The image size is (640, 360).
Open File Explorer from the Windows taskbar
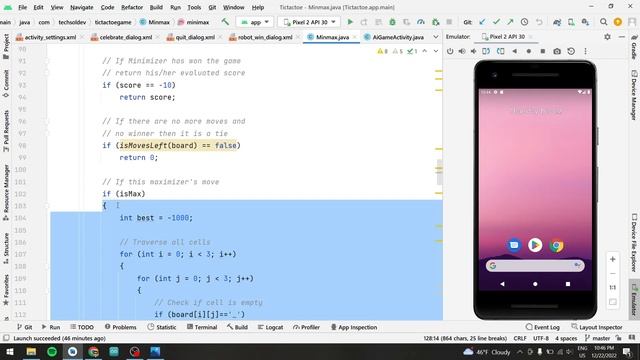31,352
